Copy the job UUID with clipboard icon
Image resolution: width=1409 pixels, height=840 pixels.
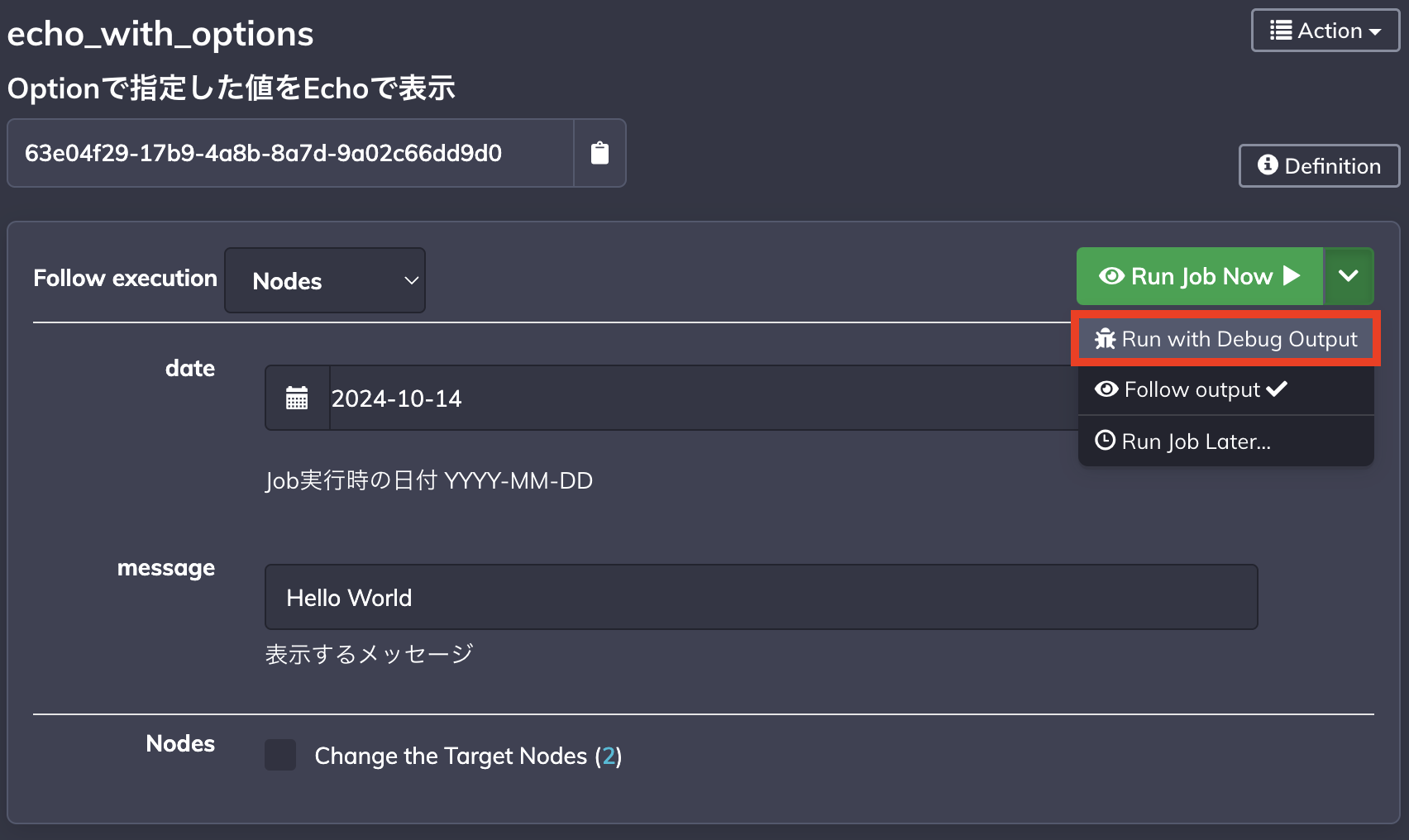(x=599, y=153)
